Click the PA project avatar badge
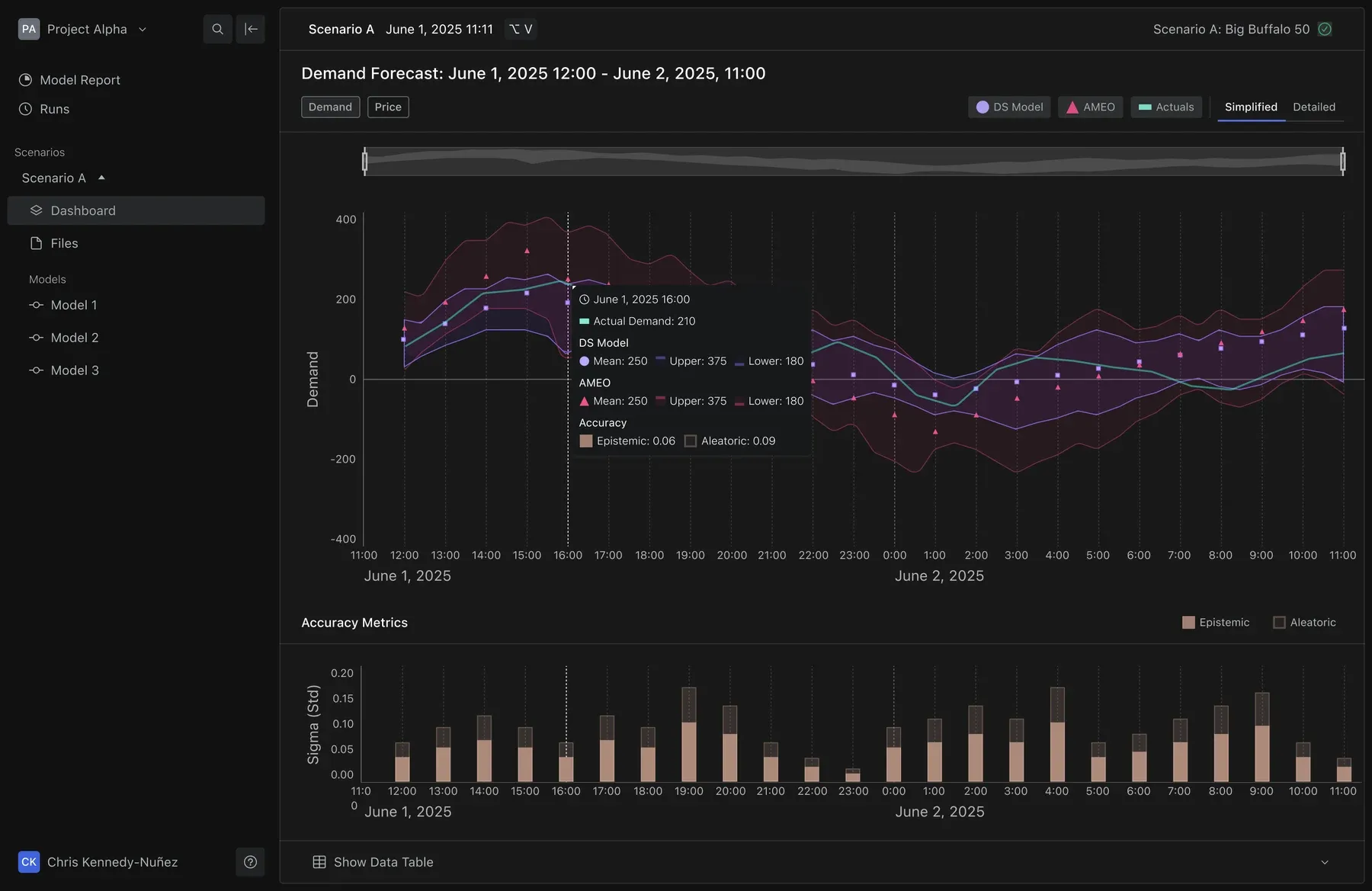 (x=29, y=29)
